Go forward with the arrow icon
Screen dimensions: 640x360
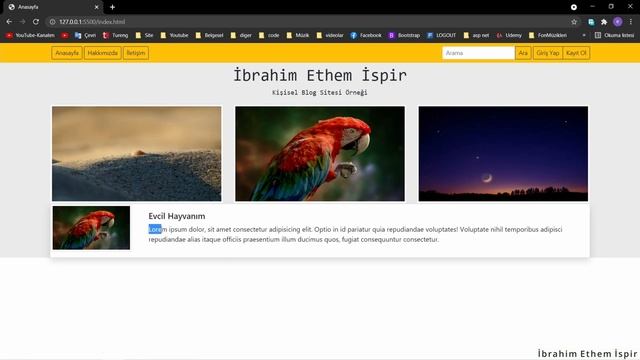point(22,22)
